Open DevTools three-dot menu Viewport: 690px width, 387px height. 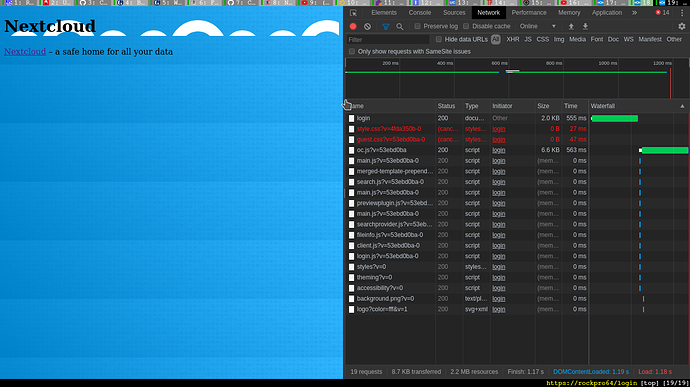(x=682, y=13)
